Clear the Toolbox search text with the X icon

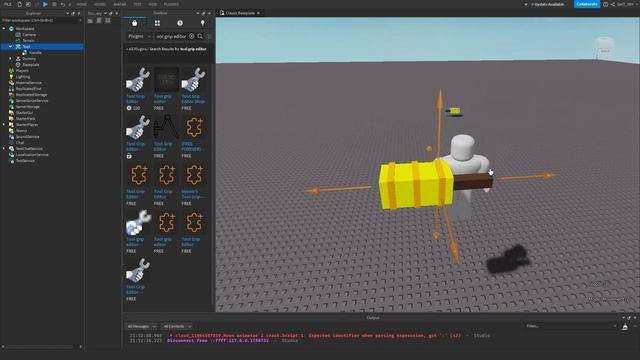click(x=192, y=36)
